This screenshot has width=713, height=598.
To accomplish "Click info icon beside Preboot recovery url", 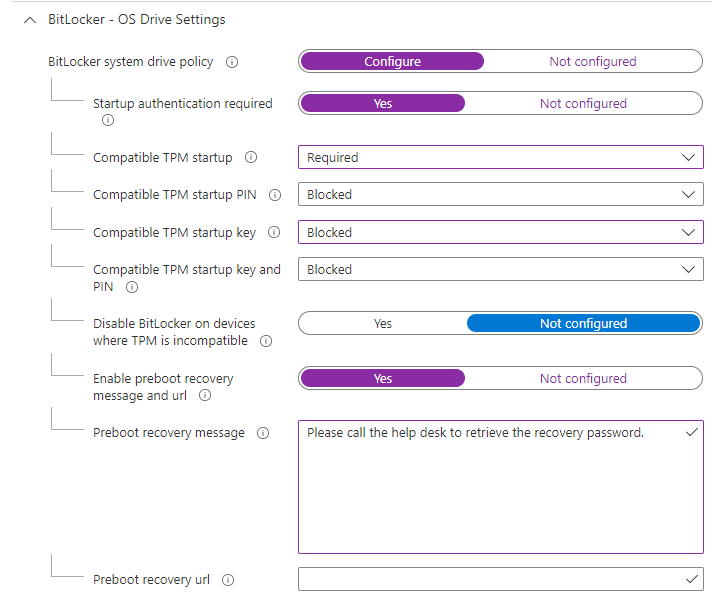I will pyautogui.click(x=228, y=580).
